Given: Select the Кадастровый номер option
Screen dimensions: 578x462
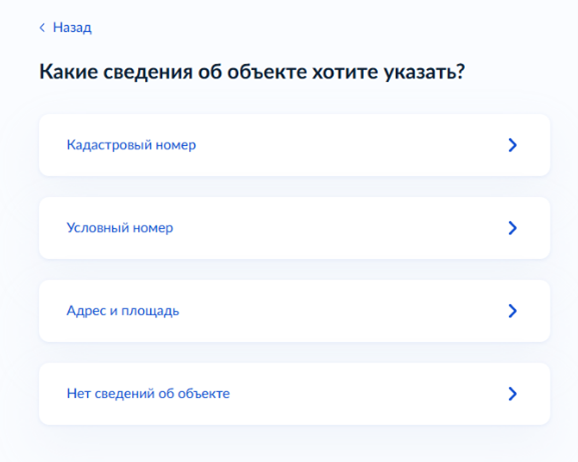Looking at the screenshot, I should pyautogui.click(x=295, y=145).
